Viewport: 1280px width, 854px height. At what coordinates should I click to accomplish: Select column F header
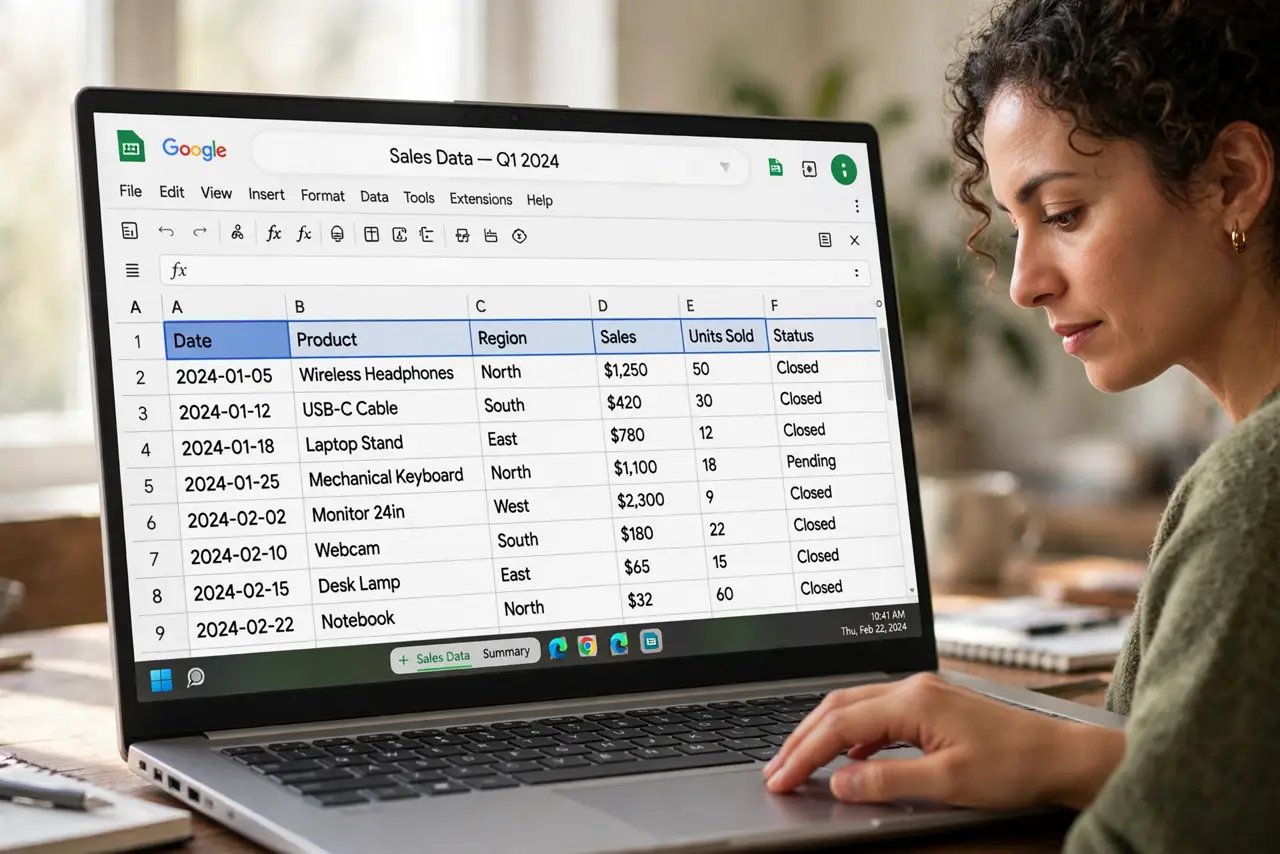(820, 306)
